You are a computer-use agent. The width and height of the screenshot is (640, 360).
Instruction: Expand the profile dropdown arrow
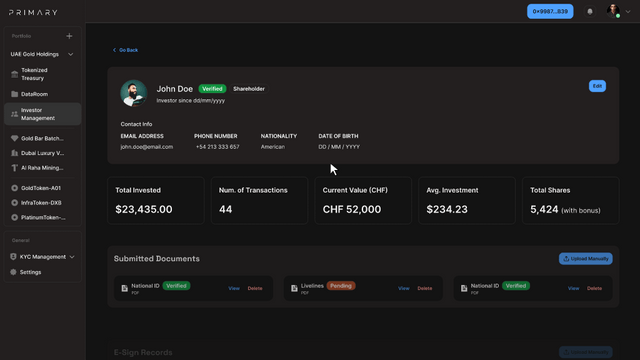pos(628,11)
